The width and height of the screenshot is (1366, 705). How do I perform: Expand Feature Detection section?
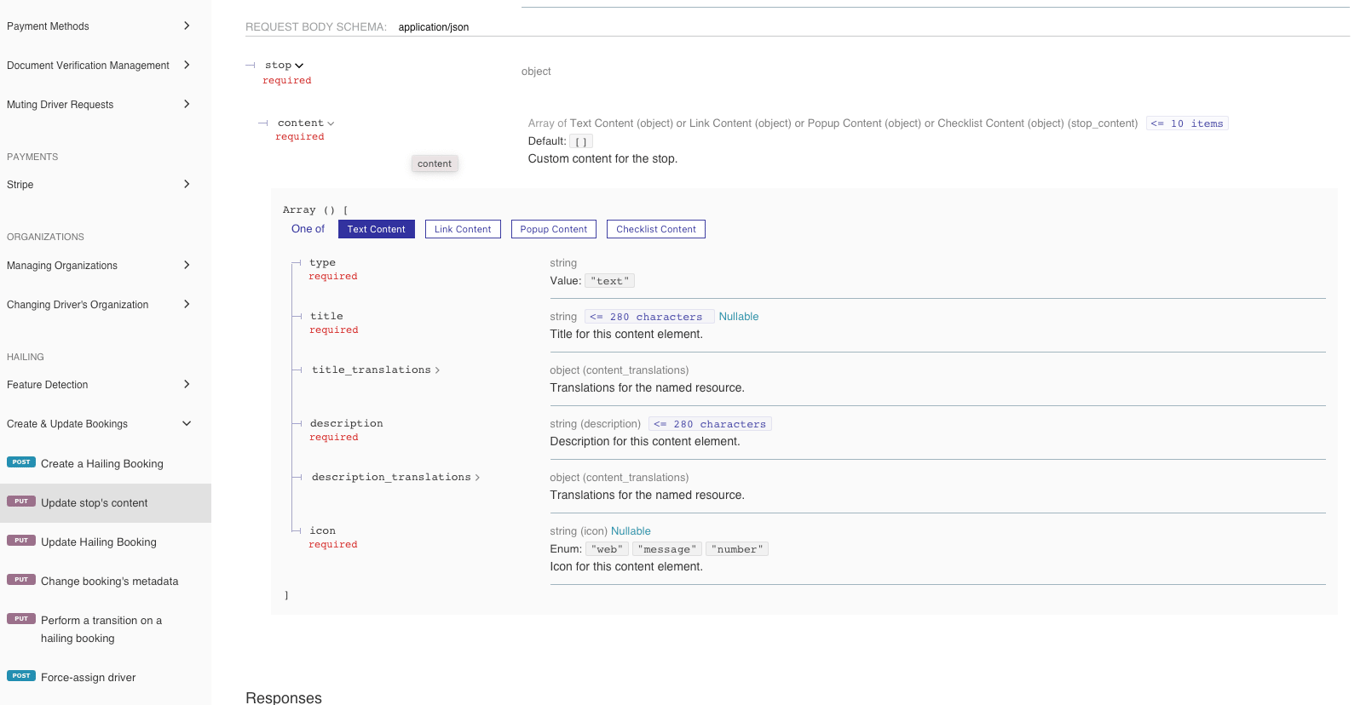click(105, 384)
